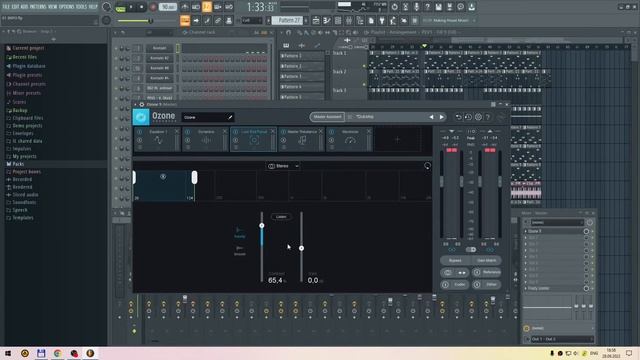Click the microphone audio recording icon
The height and width of the screenshot is (360, 640).
coord(416,7)
